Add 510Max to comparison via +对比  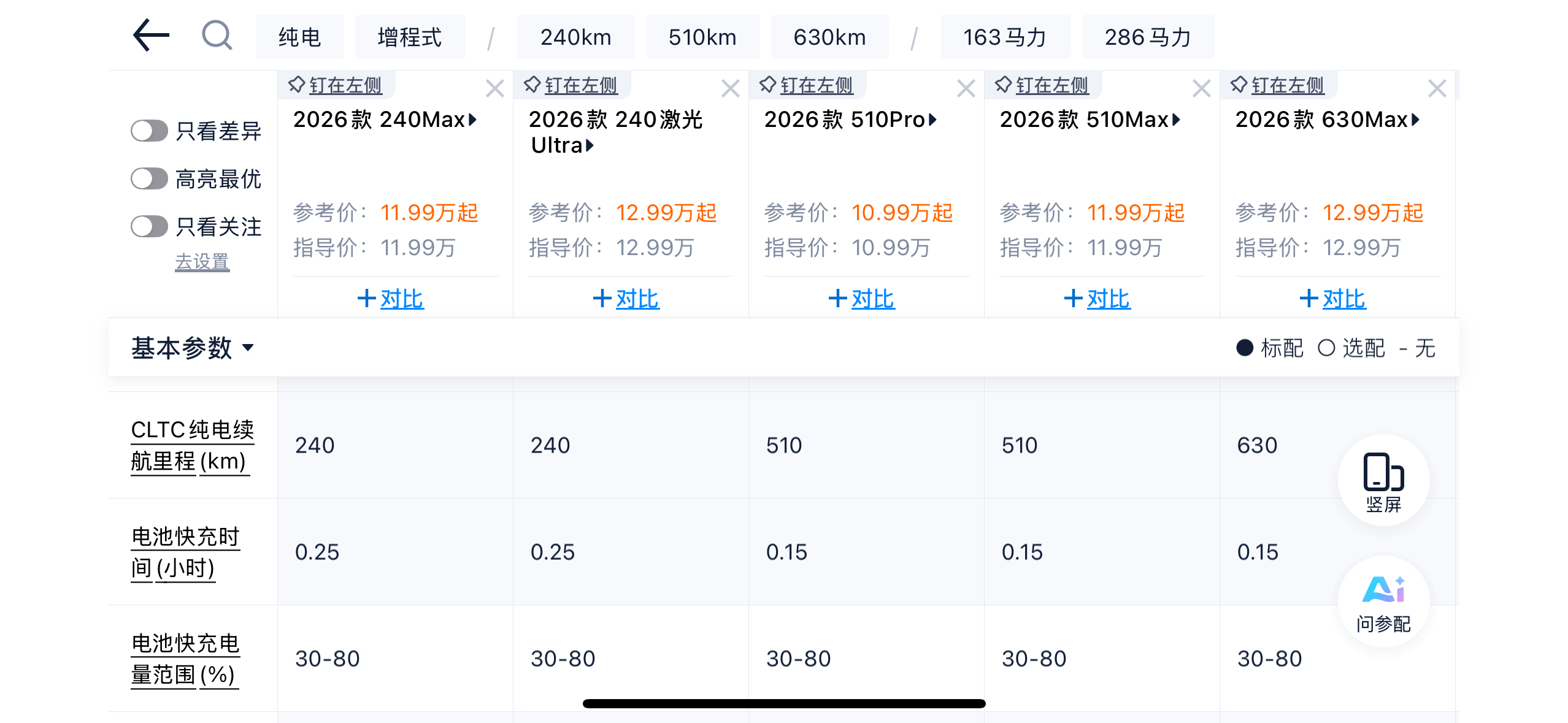point(1097,299)
